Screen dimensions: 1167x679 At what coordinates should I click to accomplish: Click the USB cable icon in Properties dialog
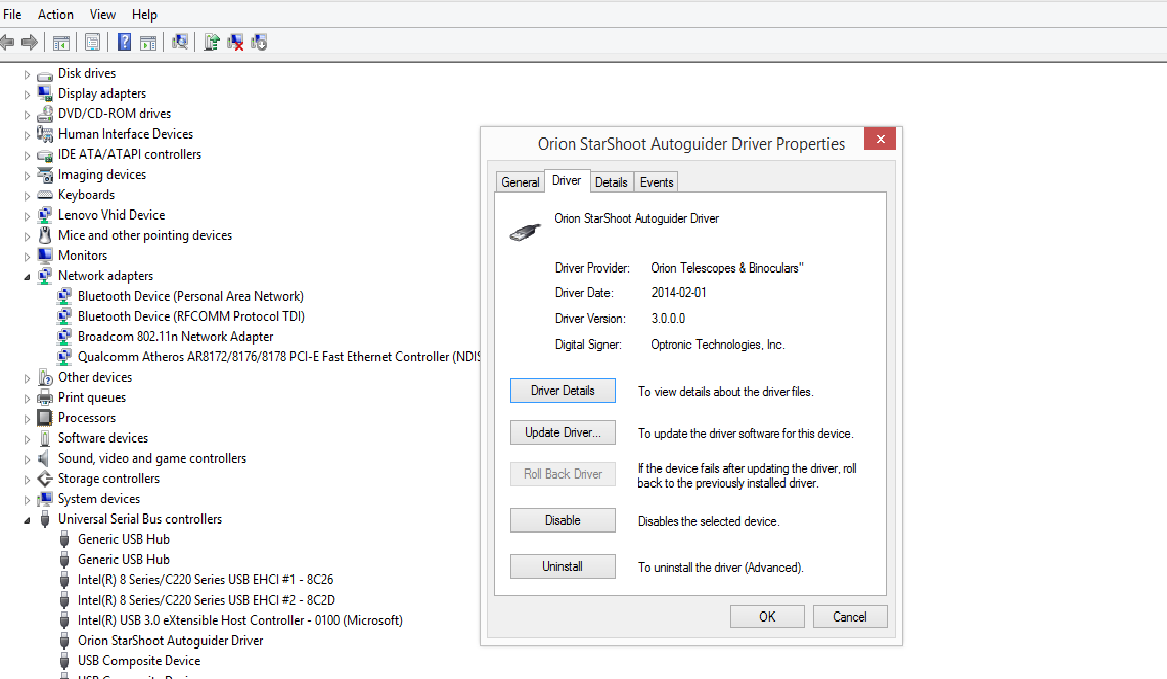pyautogui.click(x=525, y=232)
